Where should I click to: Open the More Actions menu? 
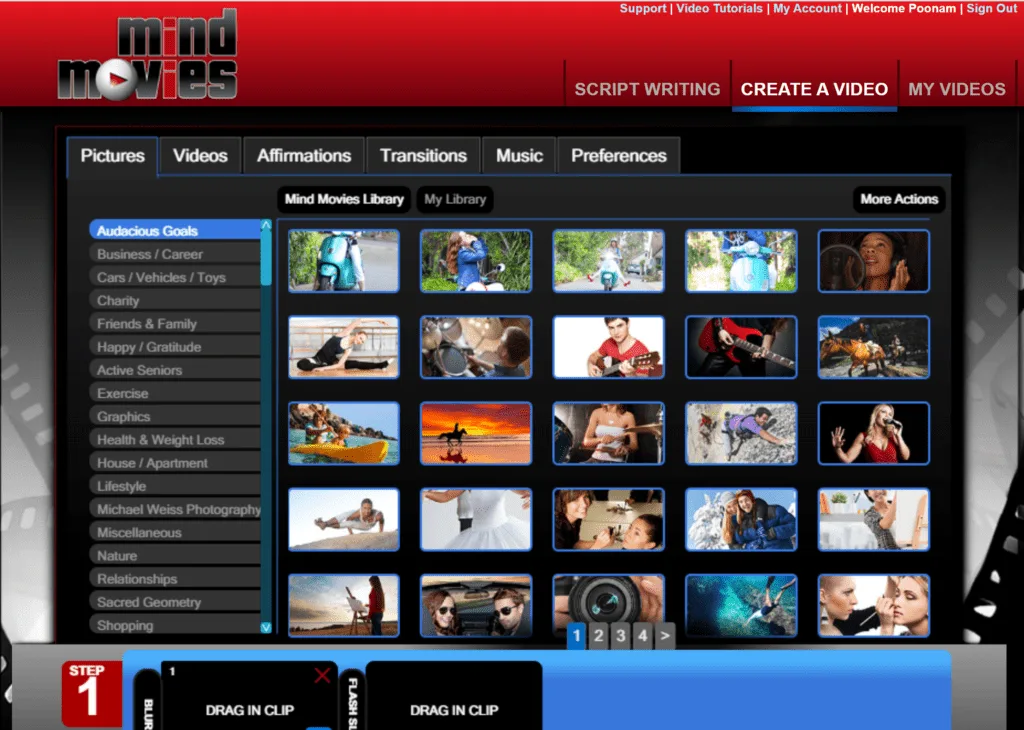pyautogui.click(x=897, y=199)
